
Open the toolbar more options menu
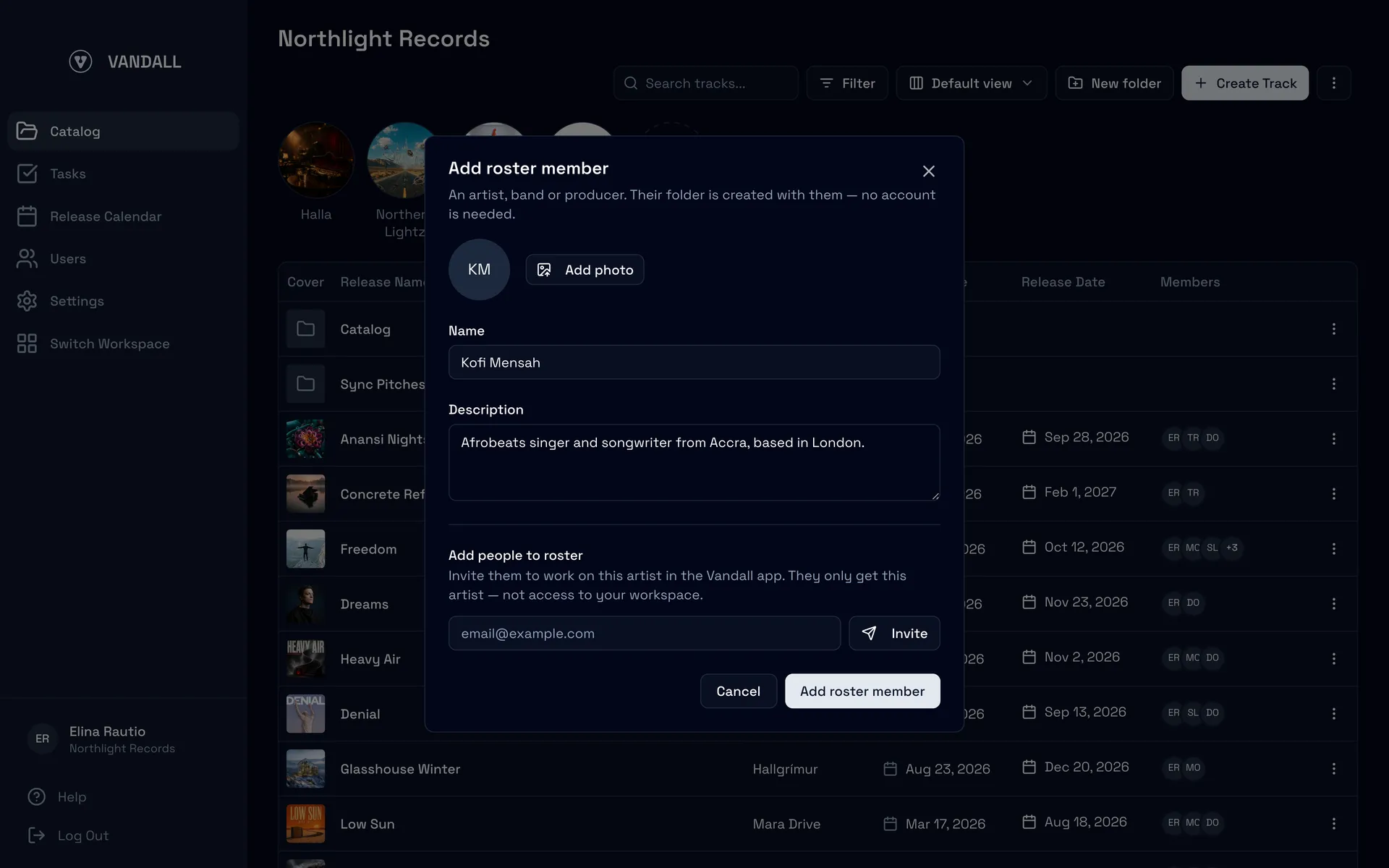(x=1334, y=83)
